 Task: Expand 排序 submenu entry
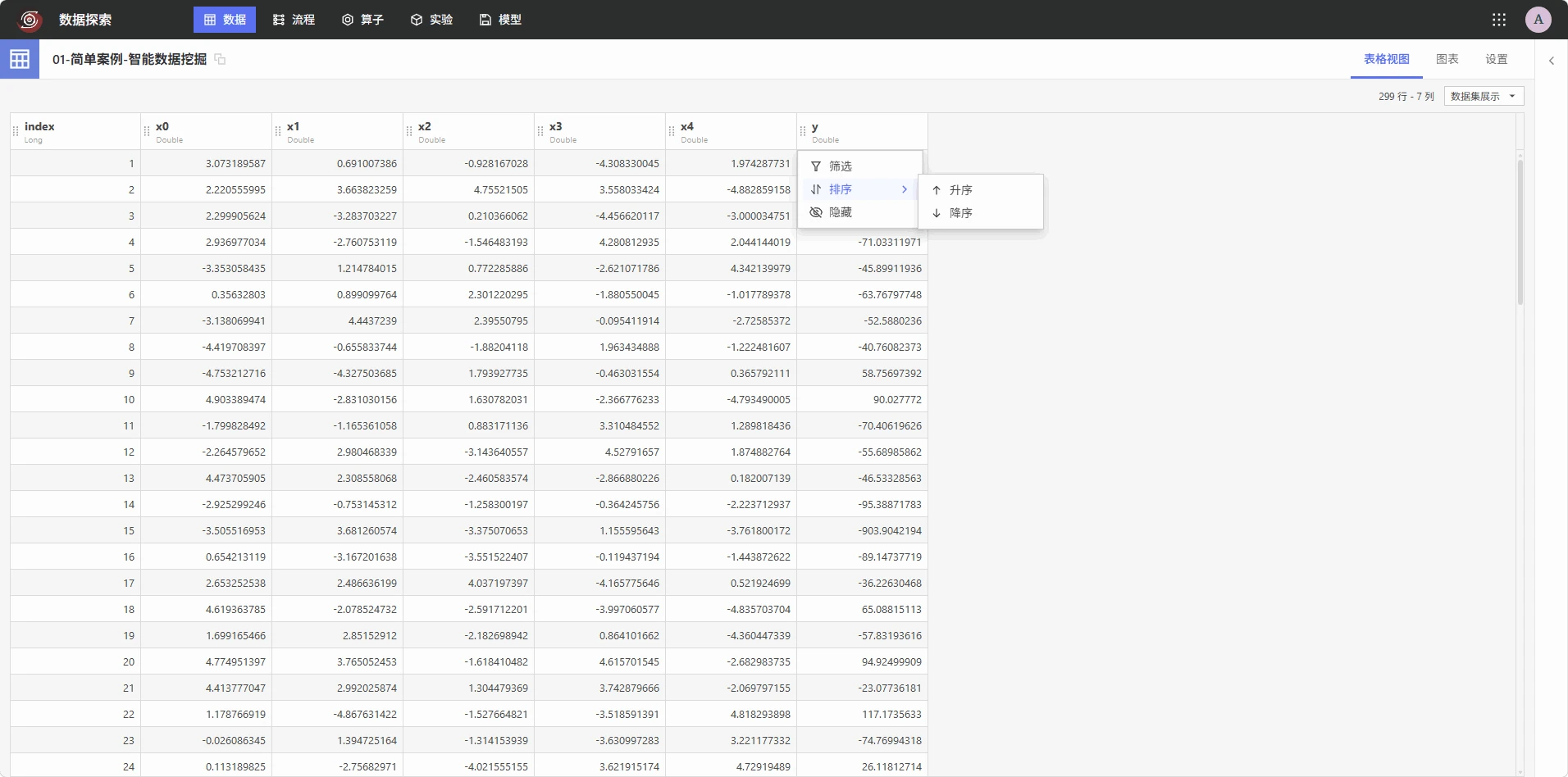[858, 189]
